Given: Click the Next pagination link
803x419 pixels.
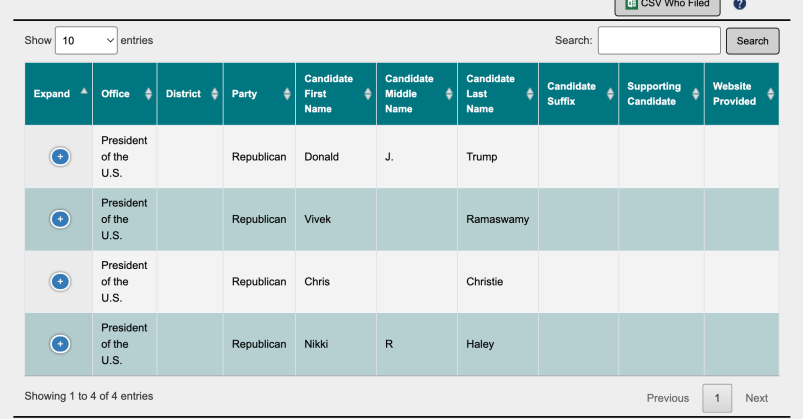Looking at the screenshot, I should 757,398.
